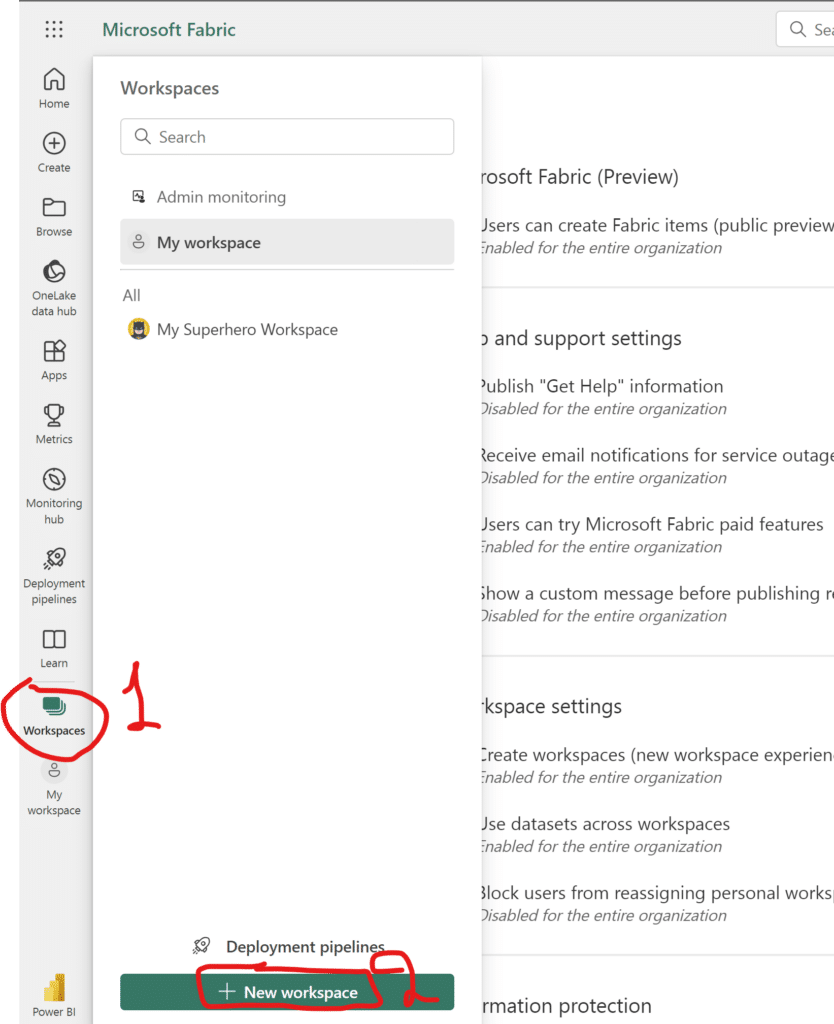This screenshot has width=834, height=1024.
Task: Open Metrics from the sidebar
Action: (54, 424)
